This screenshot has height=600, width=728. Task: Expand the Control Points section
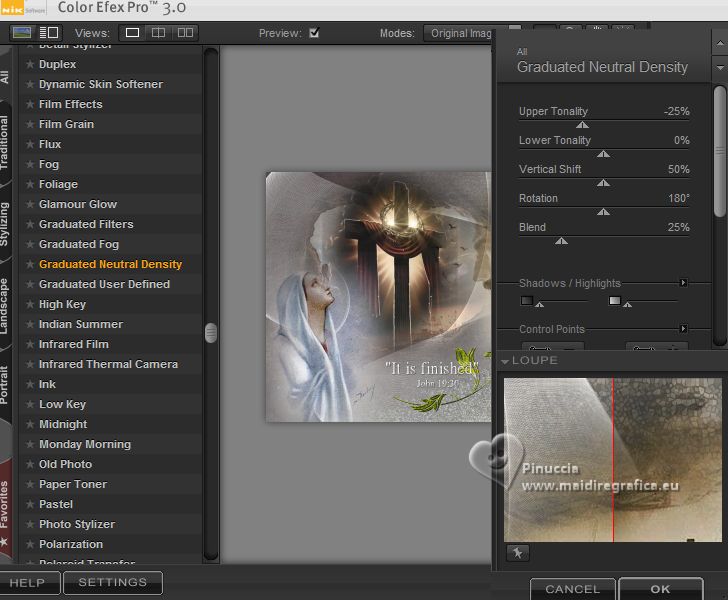tap(683, 329)
